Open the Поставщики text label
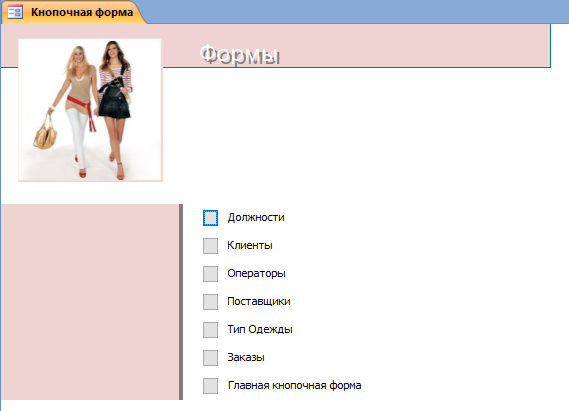The image size is (569, 411). point(259,301)
